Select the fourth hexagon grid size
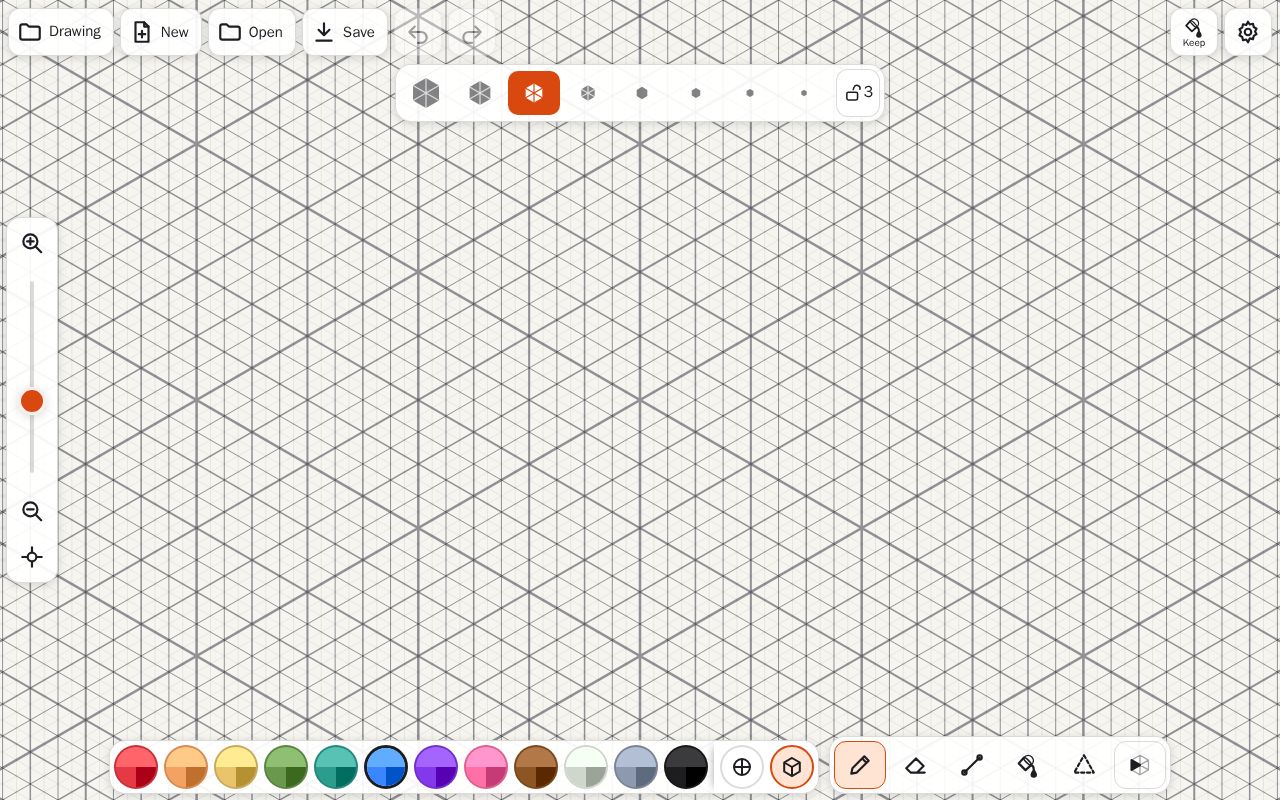 [x=588, y=93]
